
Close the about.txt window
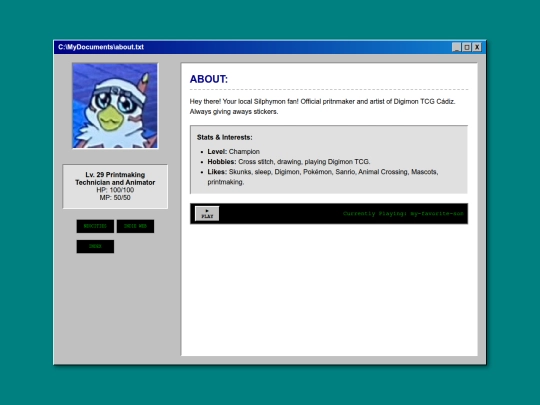point(477,47)
